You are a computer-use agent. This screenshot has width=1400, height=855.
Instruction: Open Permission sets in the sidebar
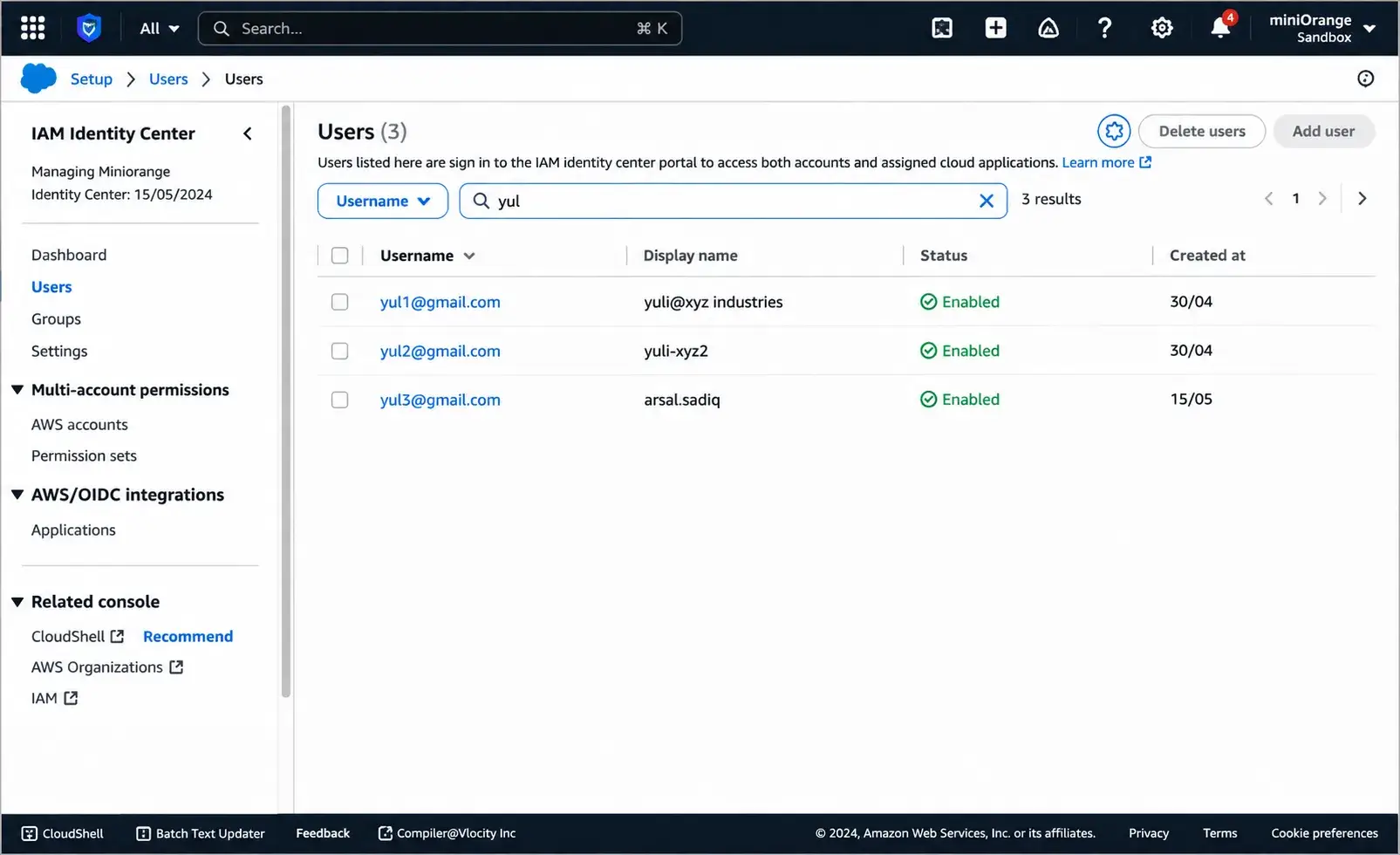(x=84, y=456)
